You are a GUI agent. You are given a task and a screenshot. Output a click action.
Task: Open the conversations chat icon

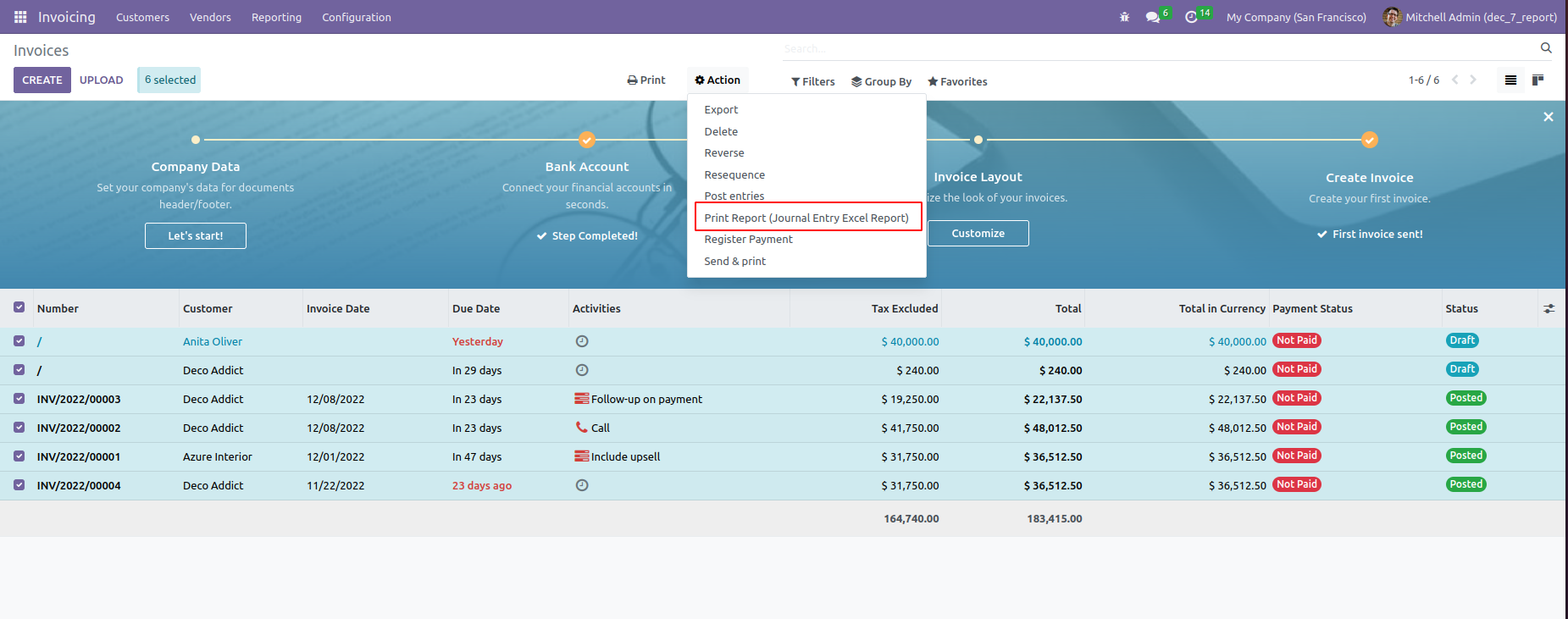(x=1152, y=17)
